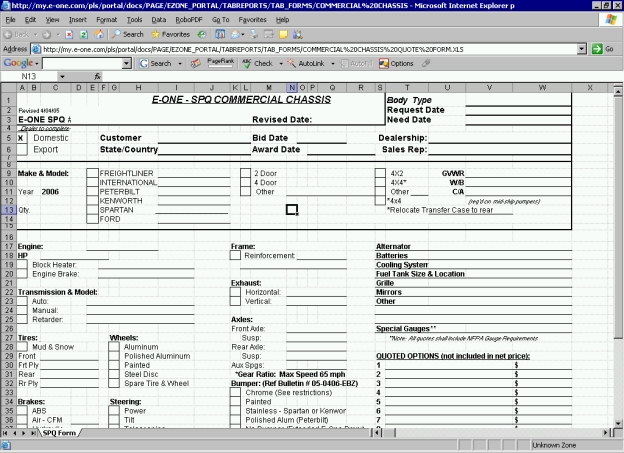
Task: Click the PageRank indicator
Action: 220,62
